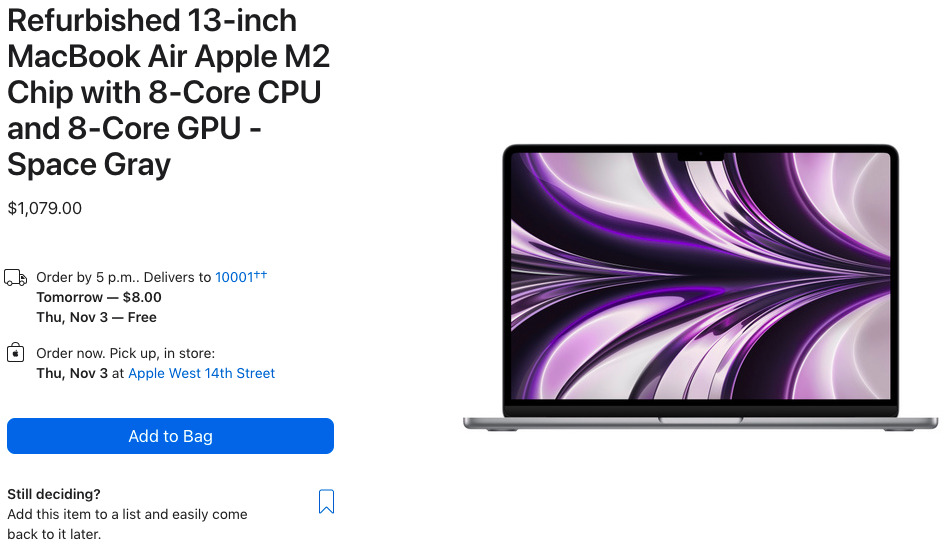Click the Order now. Pick up, in store text

click(x=126, y=353)
